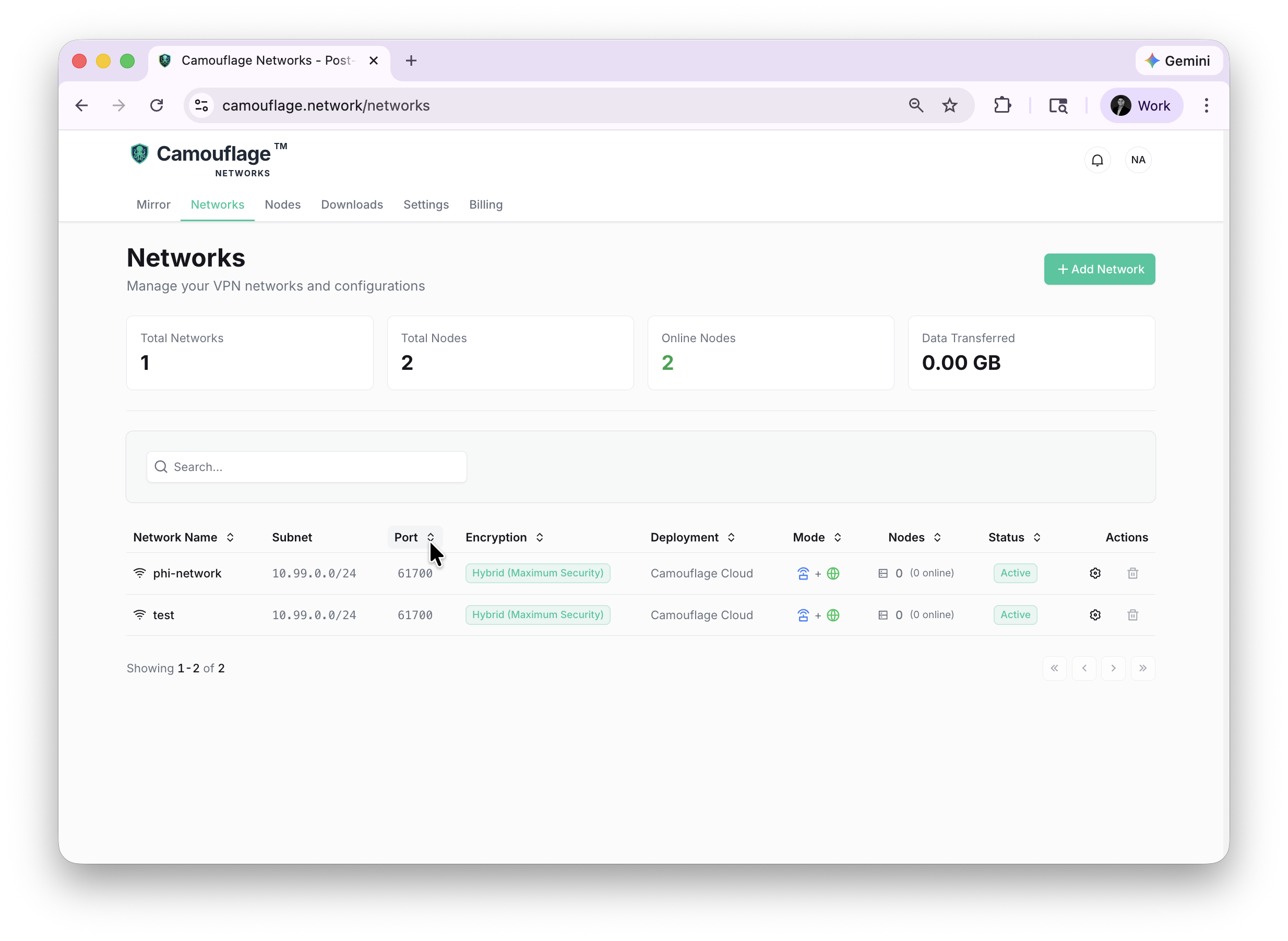The image size is (1288, 941).
Task: Click wifi icon beside test name
Action: (140, 614)
